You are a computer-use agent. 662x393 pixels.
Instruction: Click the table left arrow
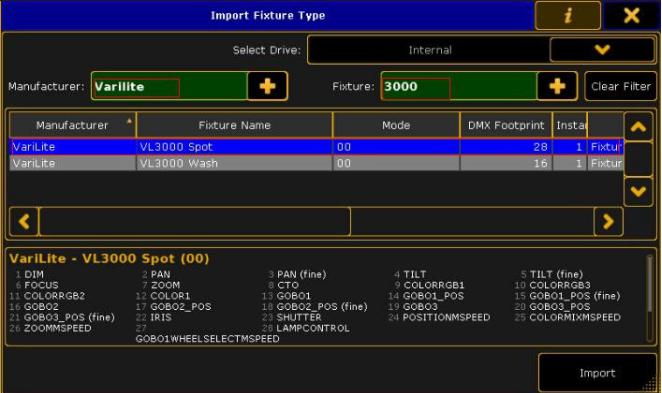24,221
